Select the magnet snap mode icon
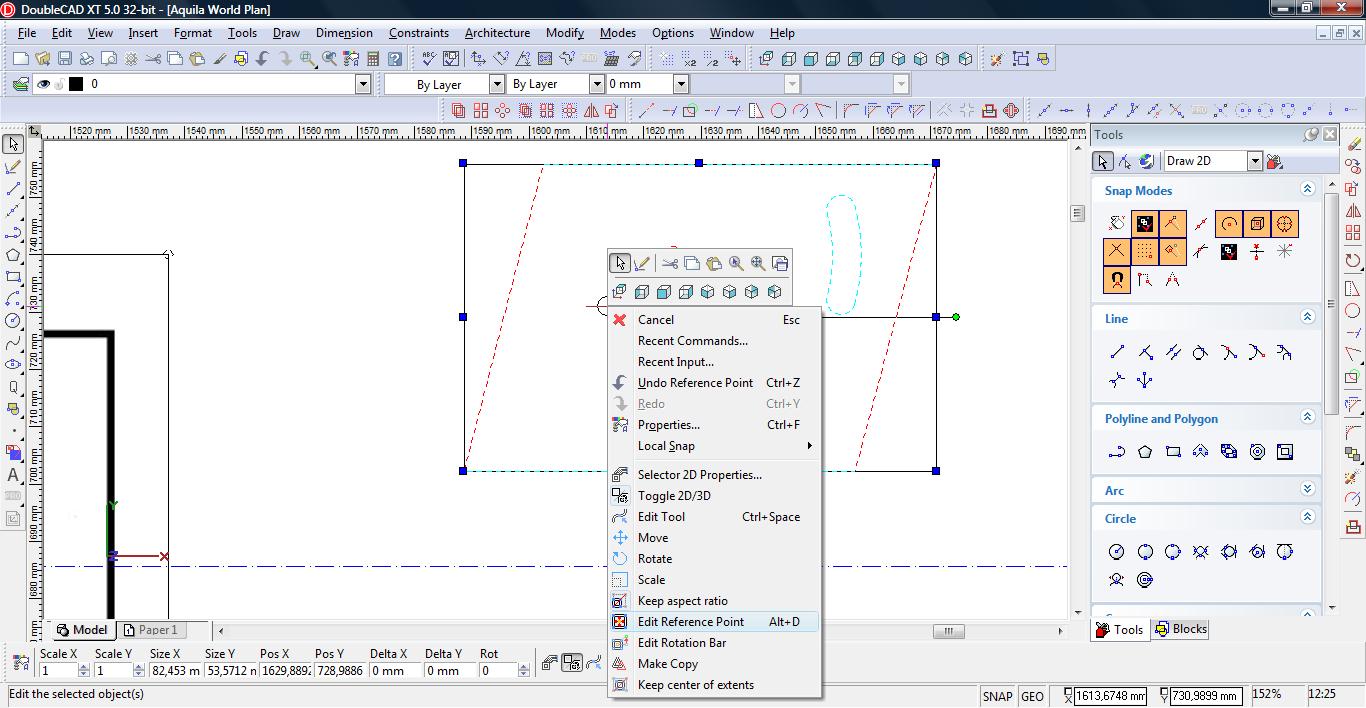Viewport: 1366px width, 708px height. [1117, 280]
